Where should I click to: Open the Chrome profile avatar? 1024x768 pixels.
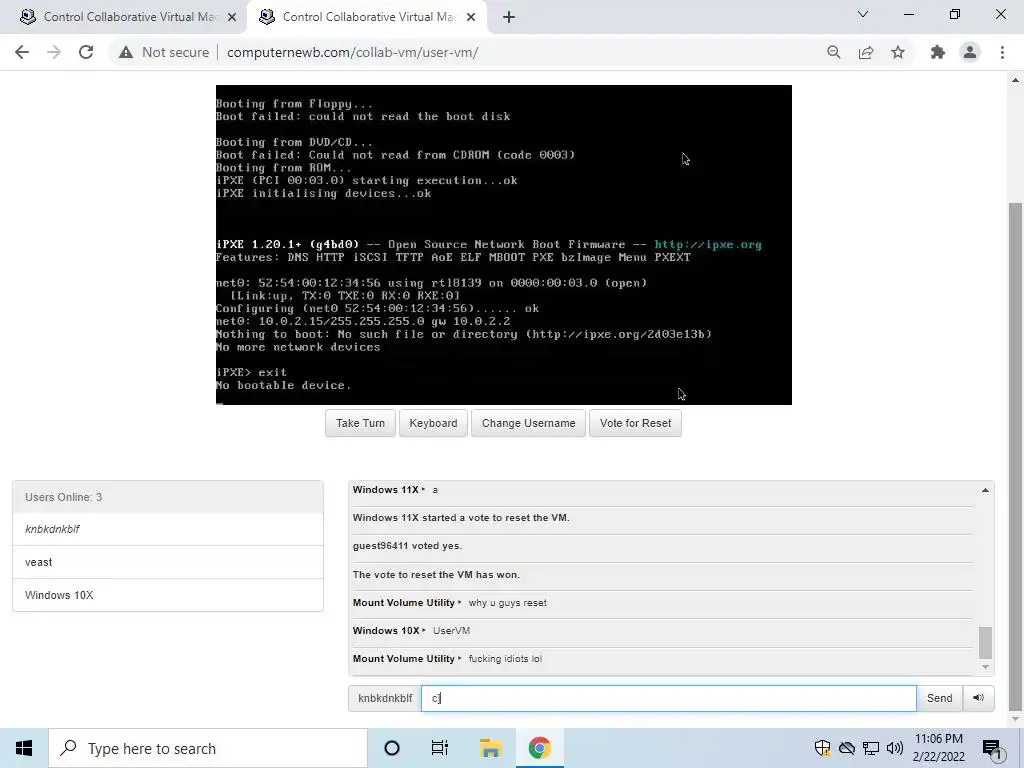tap(970, 52)
